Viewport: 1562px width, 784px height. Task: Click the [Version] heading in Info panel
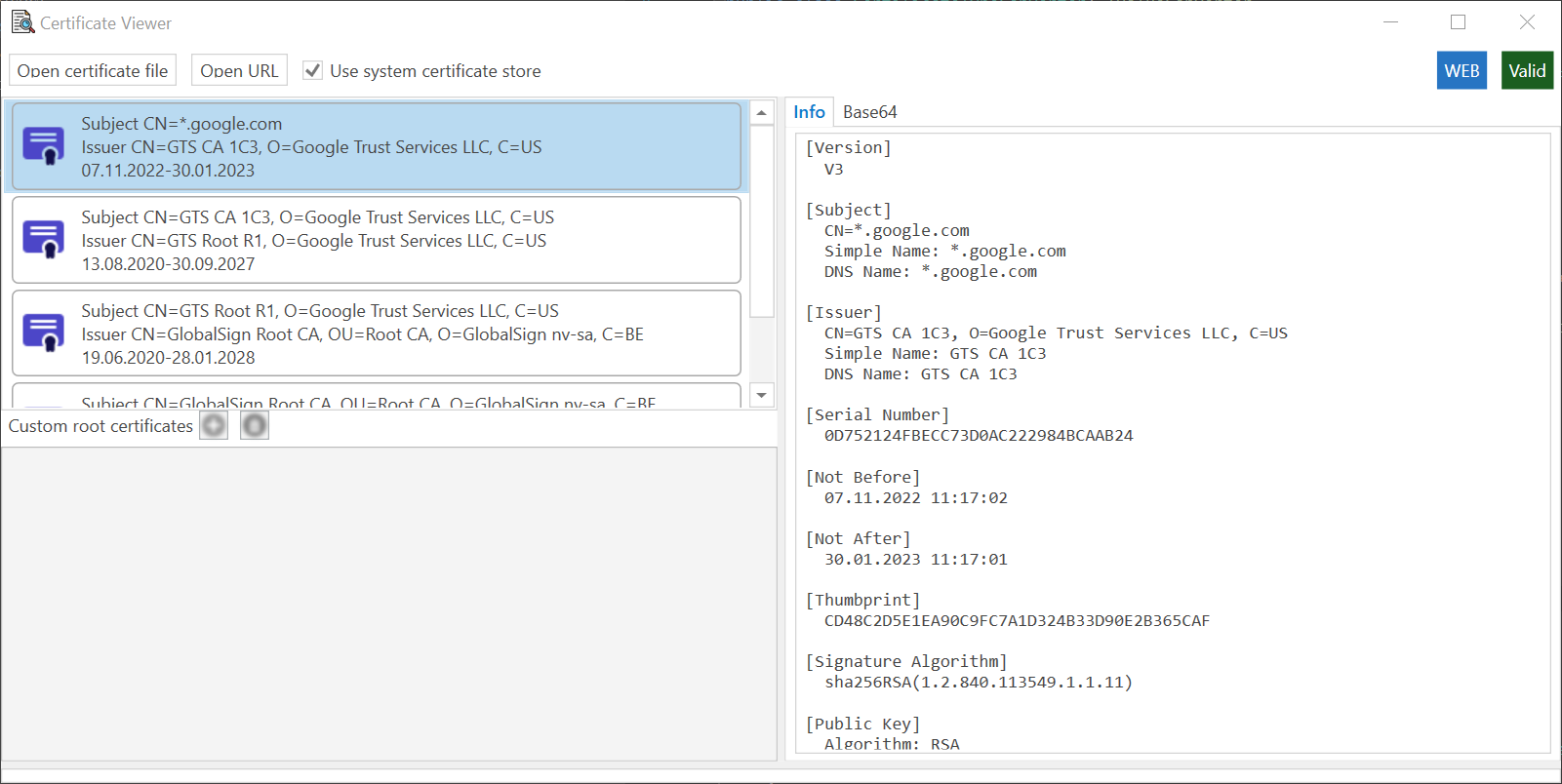pos(848,148)
